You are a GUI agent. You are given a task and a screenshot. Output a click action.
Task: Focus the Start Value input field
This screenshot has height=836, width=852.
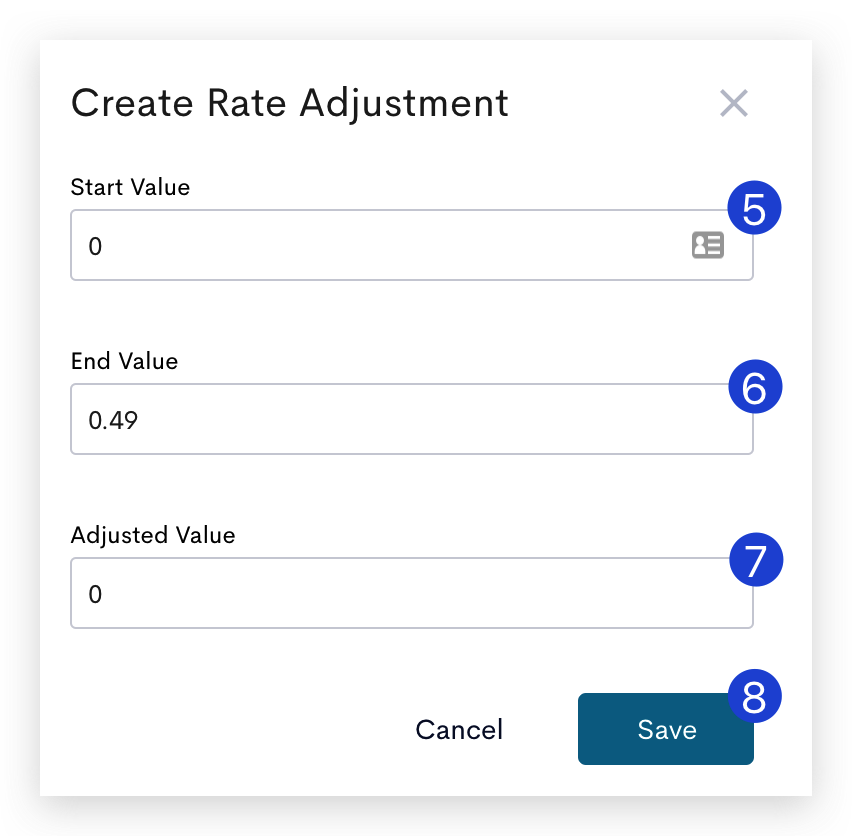(x=412, y=245)
